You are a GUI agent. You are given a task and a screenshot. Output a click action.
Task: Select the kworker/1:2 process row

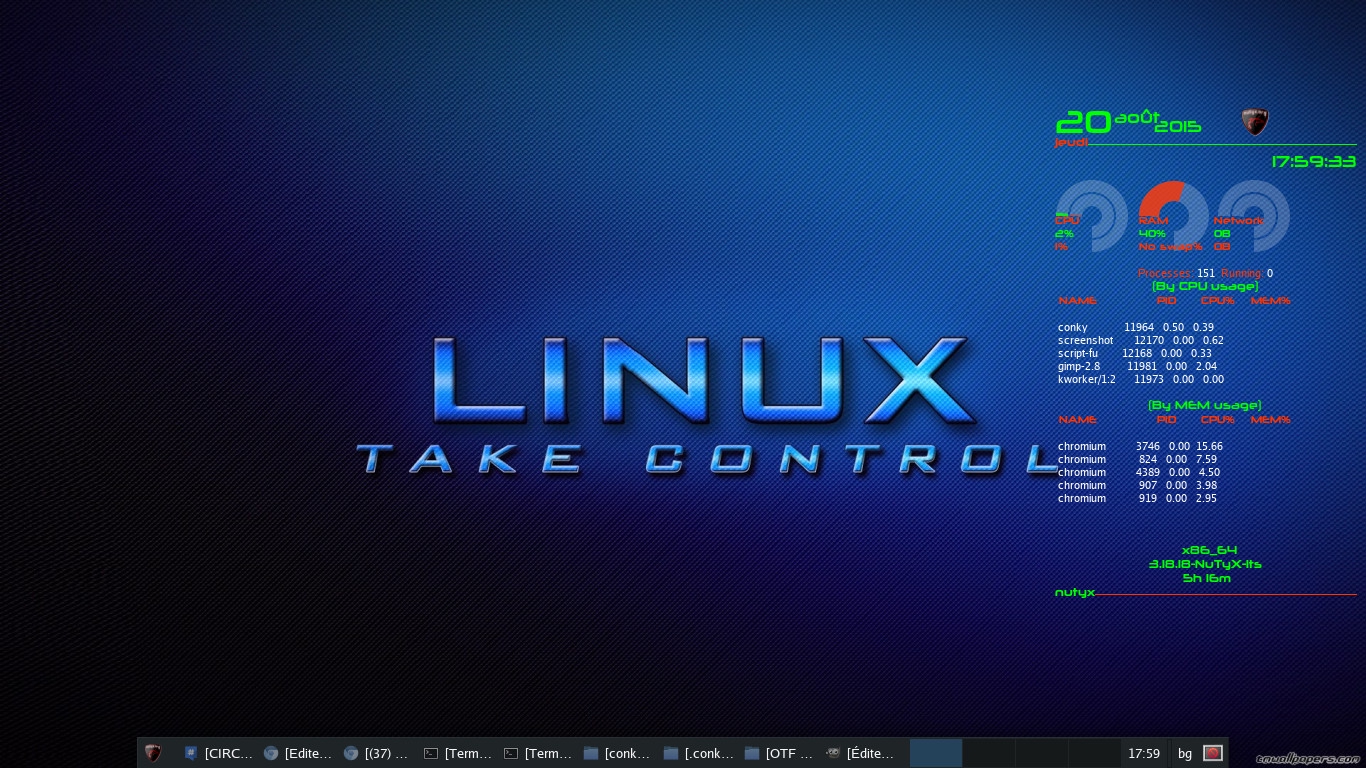click(x=1141, y=379)
